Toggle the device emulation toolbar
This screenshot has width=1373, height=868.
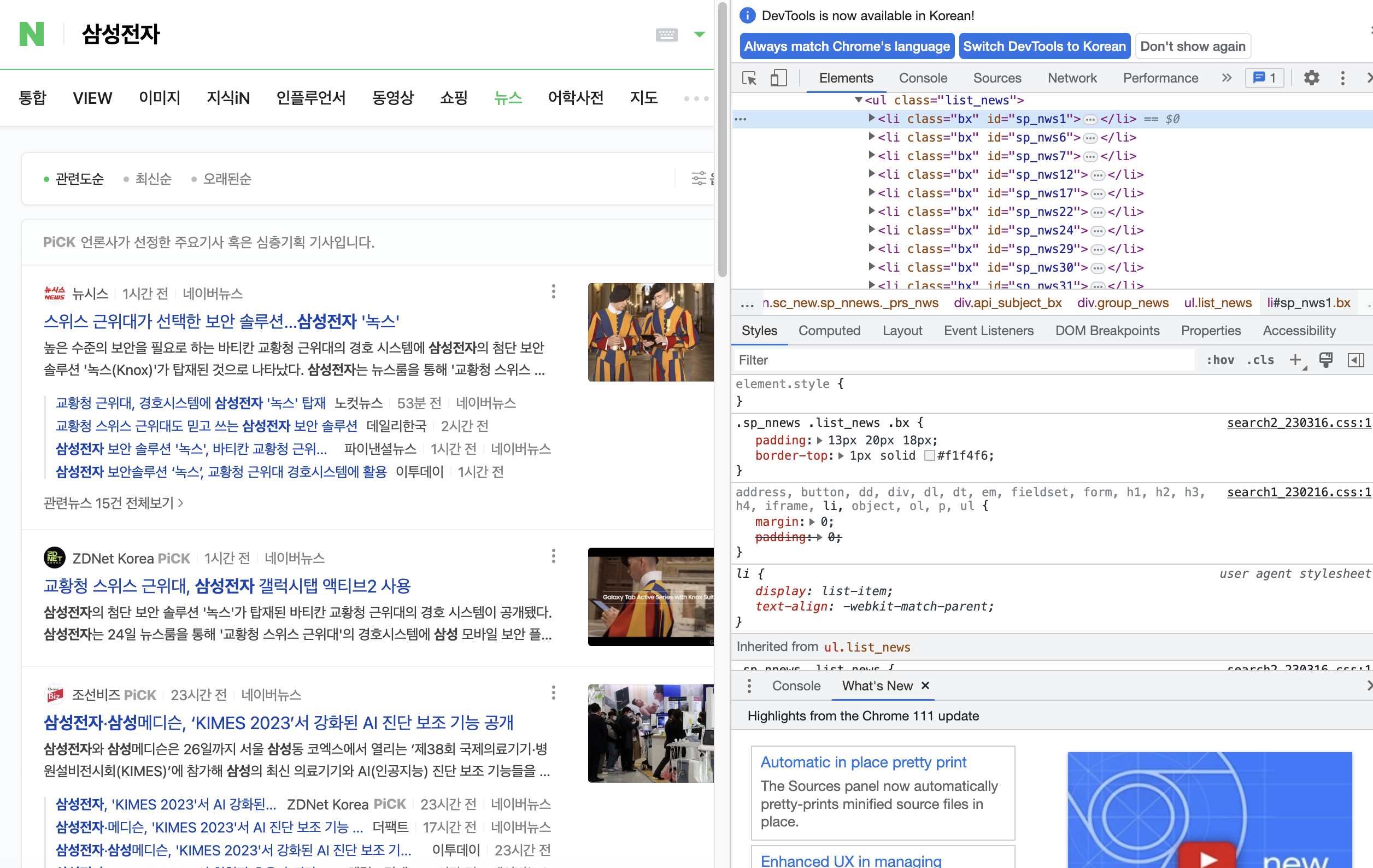(x=779, y=78)
